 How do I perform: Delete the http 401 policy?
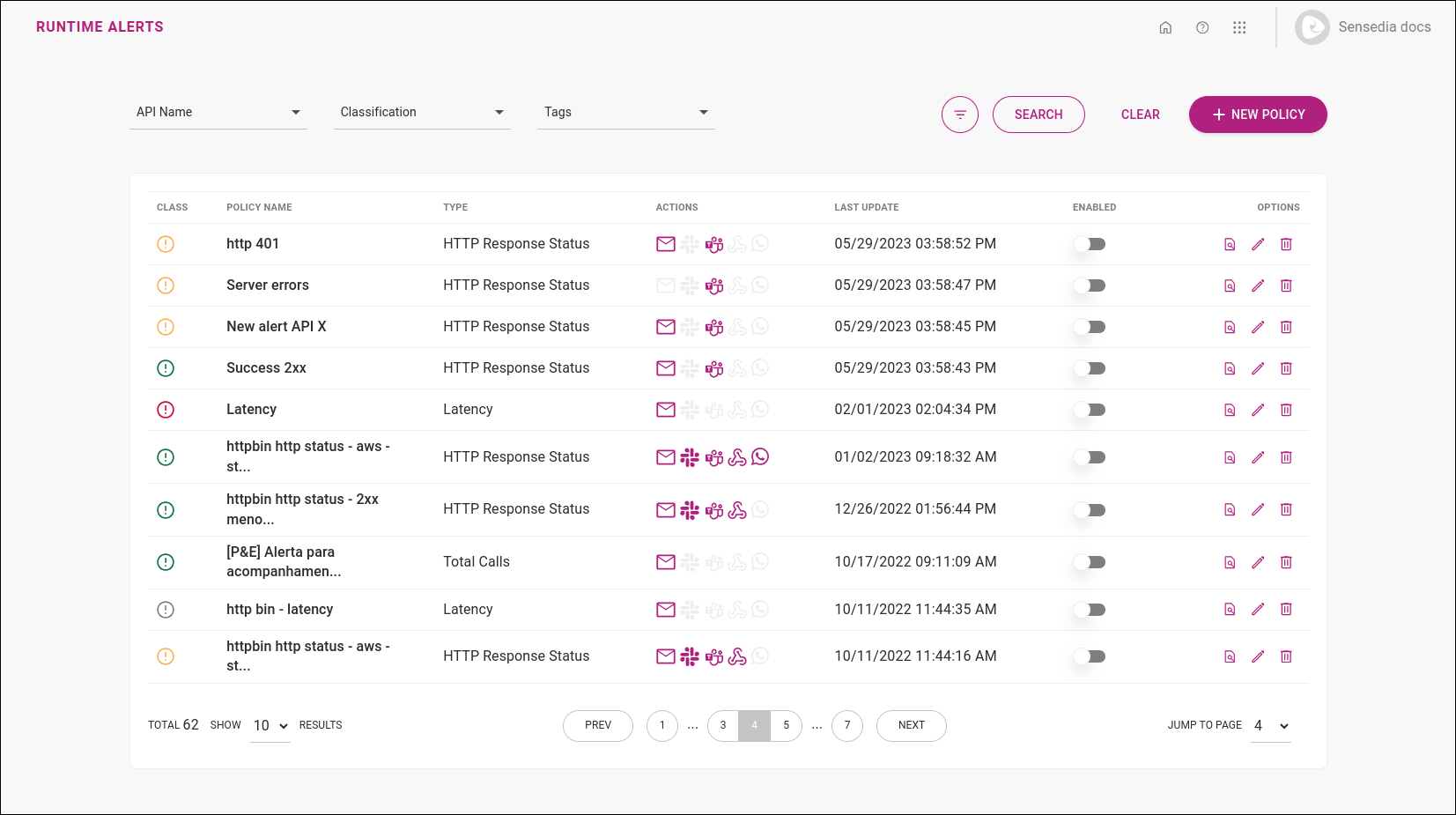(x=1286, y=244)
